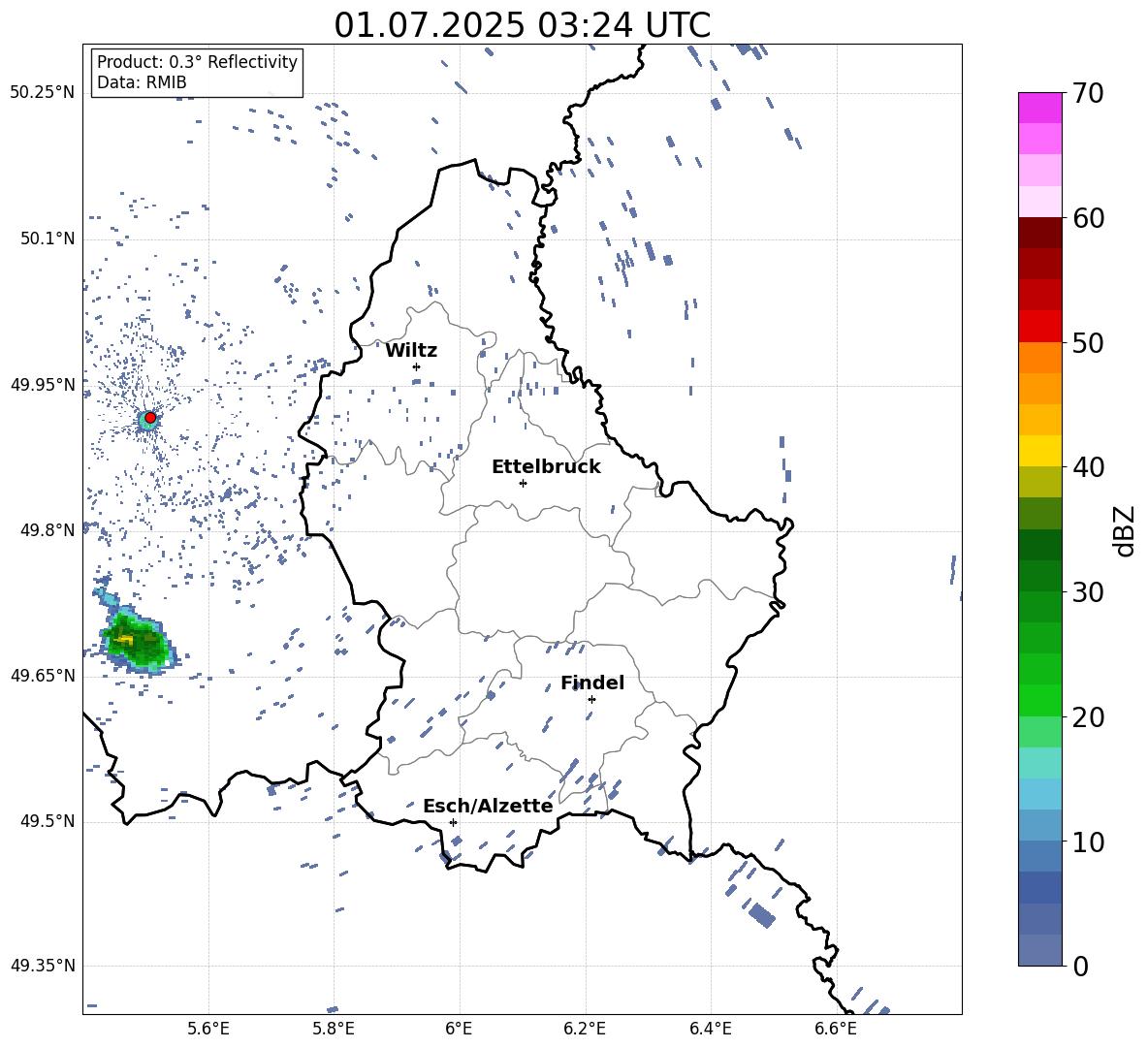The width and height of the screenshot is (1148, 1048).
Task: Click the 5.8°E longitude label
Action: coord(334,1030)
